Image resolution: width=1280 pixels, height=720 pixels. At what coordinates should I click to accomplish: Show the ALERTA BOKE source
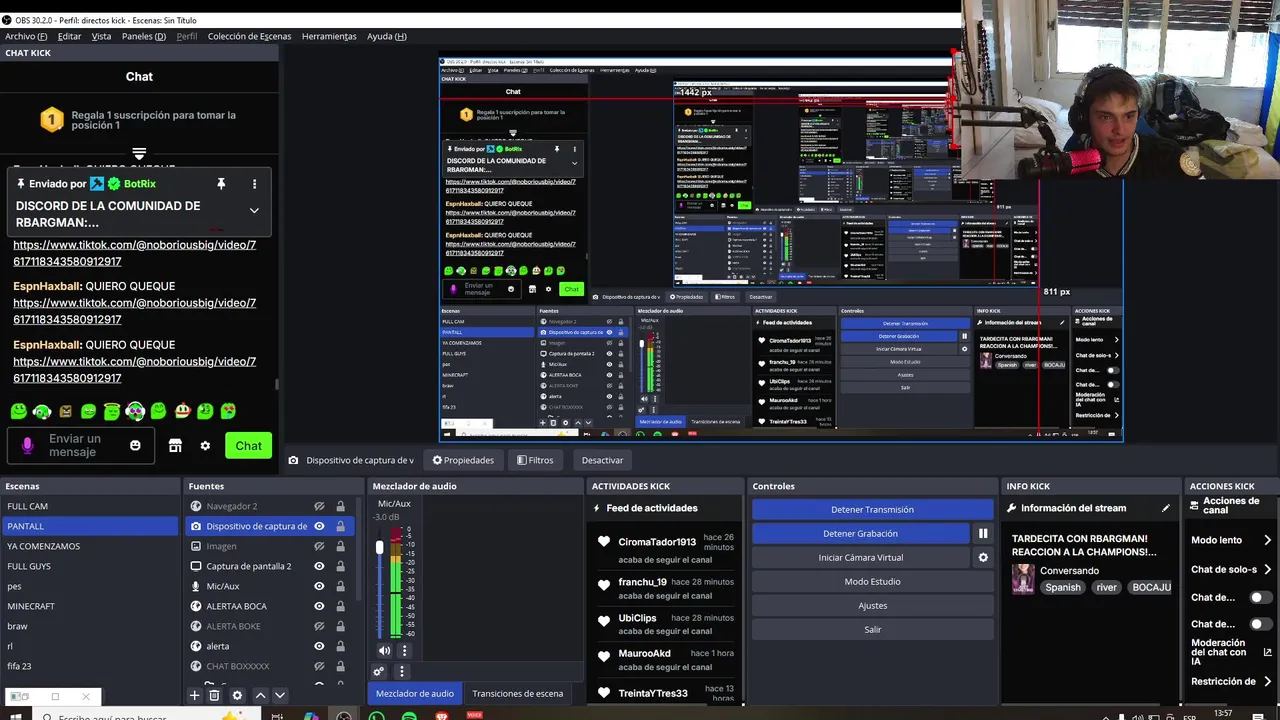click(319, 626)
